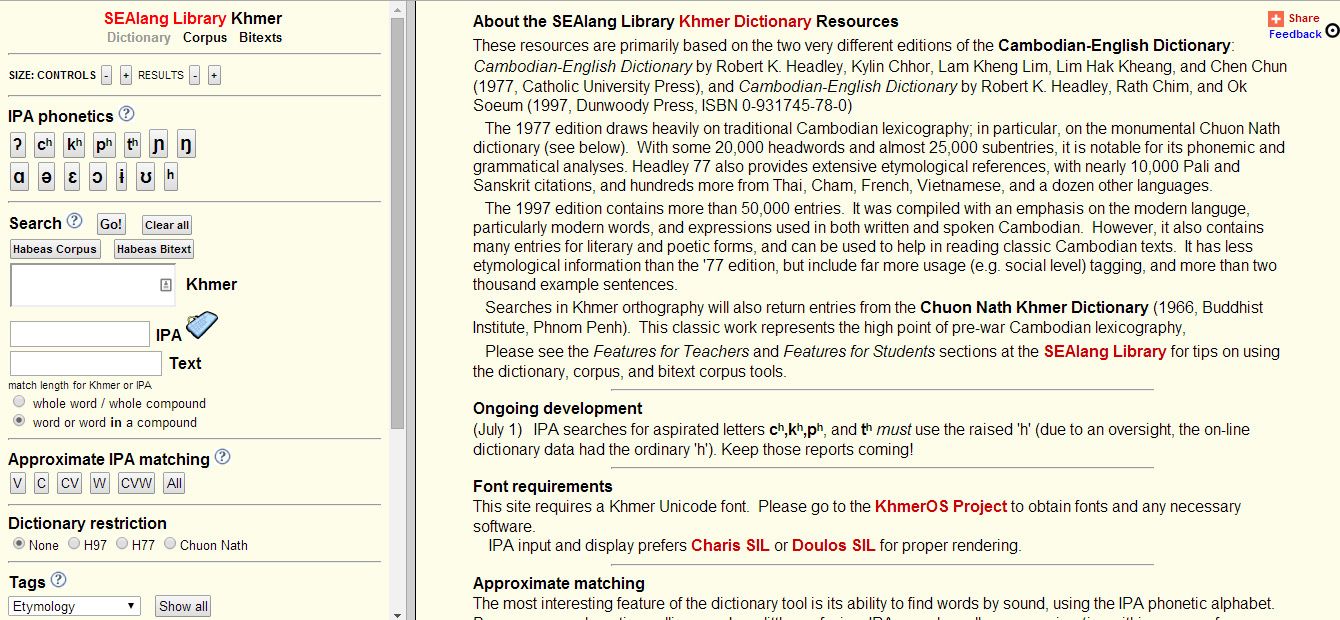This screenshot has height=620, width=1340.
Task: Apply C approximate matching
Action: (x=41, y=484)
